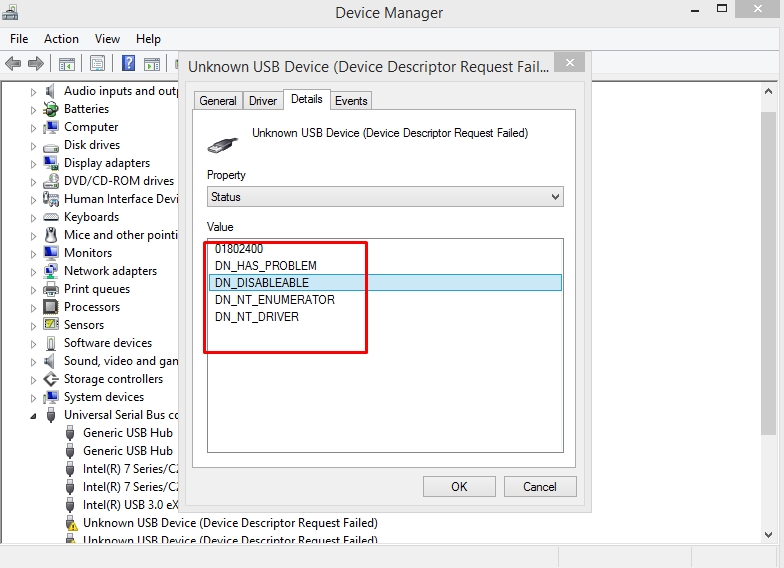
Task: Expand the Disk drives tree node
Action: 33,145
